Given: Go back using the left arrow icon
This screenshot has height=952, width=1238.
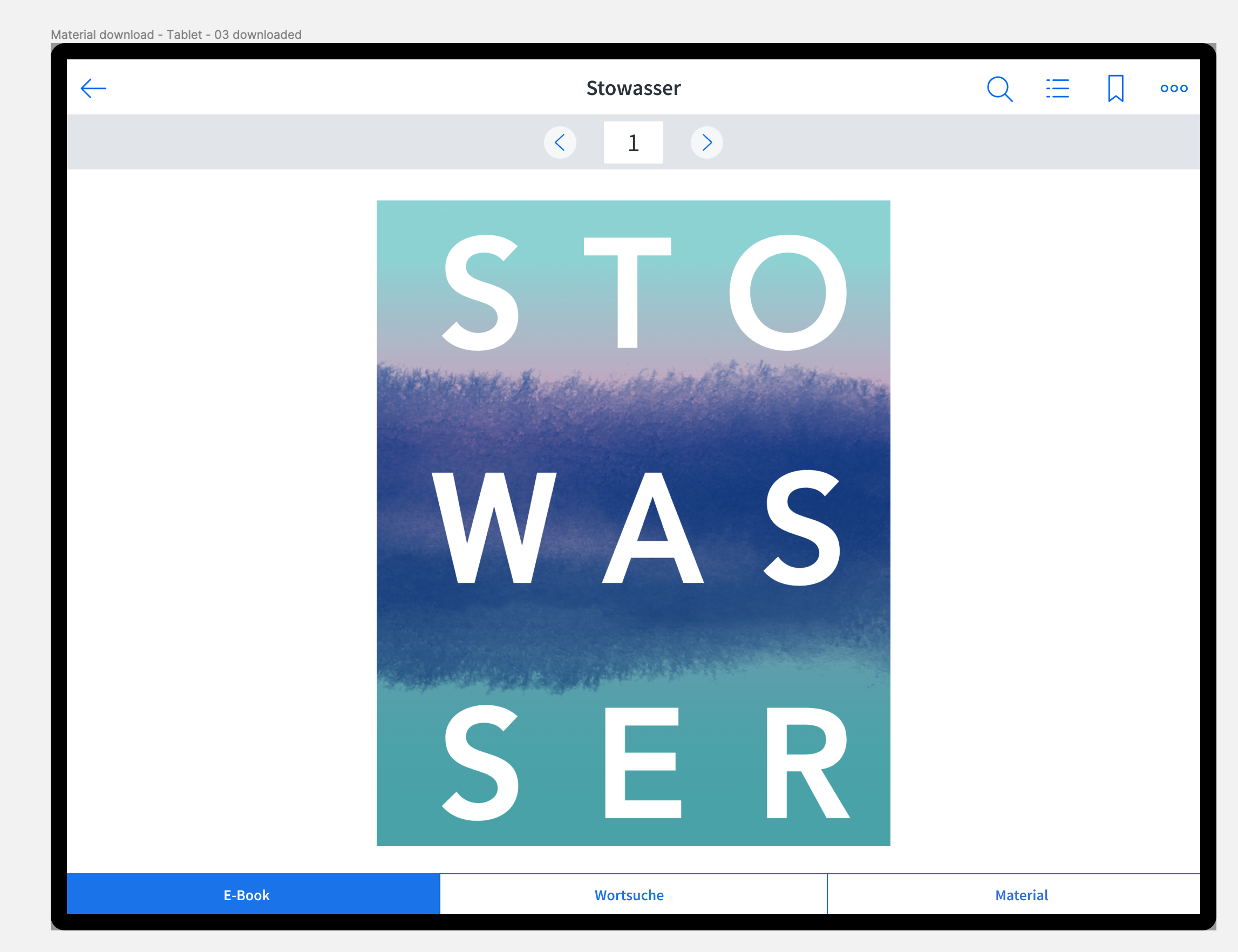Looking at the screenshot, I should [93, 89].
